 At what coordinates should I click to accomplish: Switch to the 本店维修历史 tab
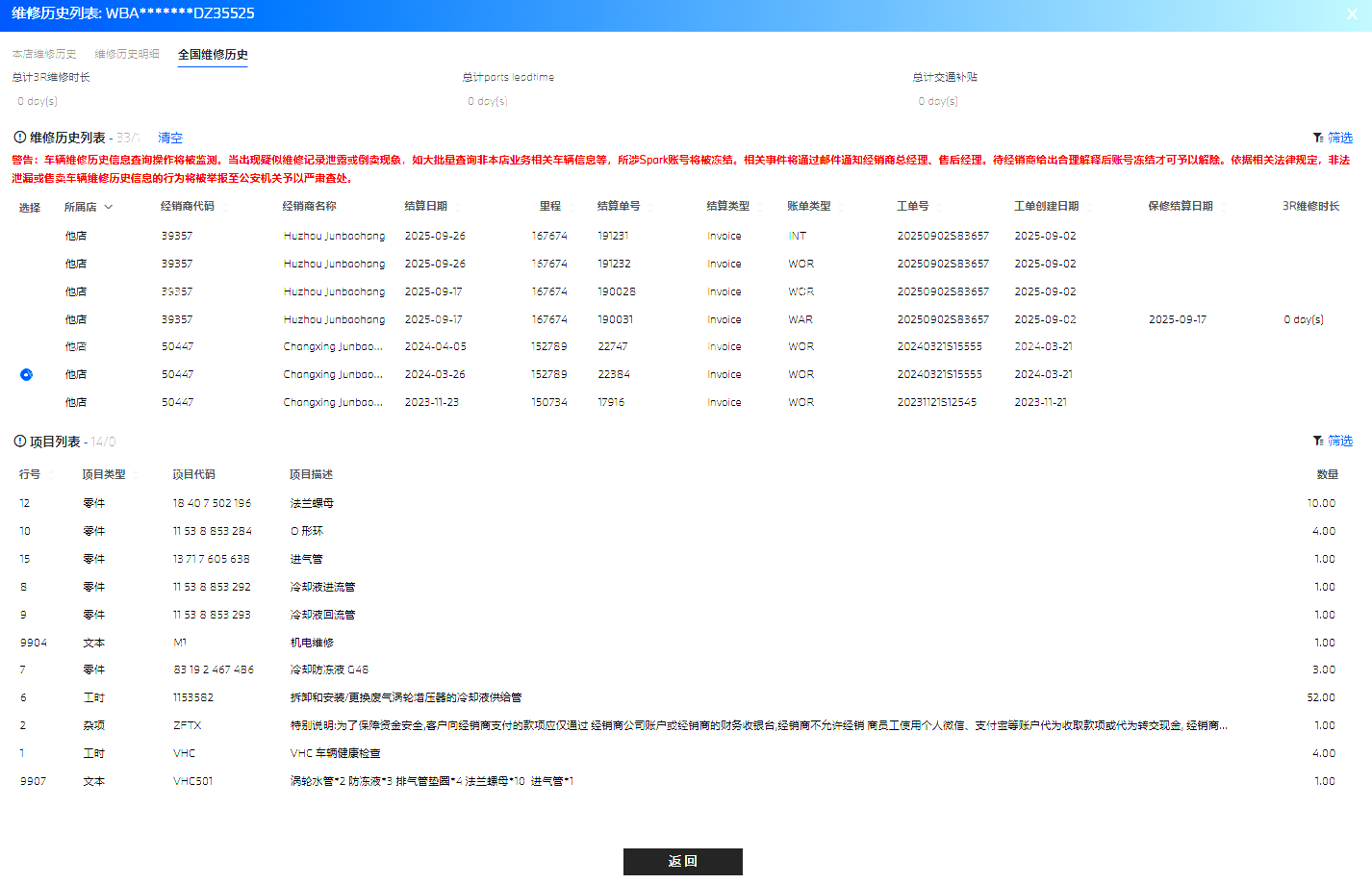tap(44, 55)
